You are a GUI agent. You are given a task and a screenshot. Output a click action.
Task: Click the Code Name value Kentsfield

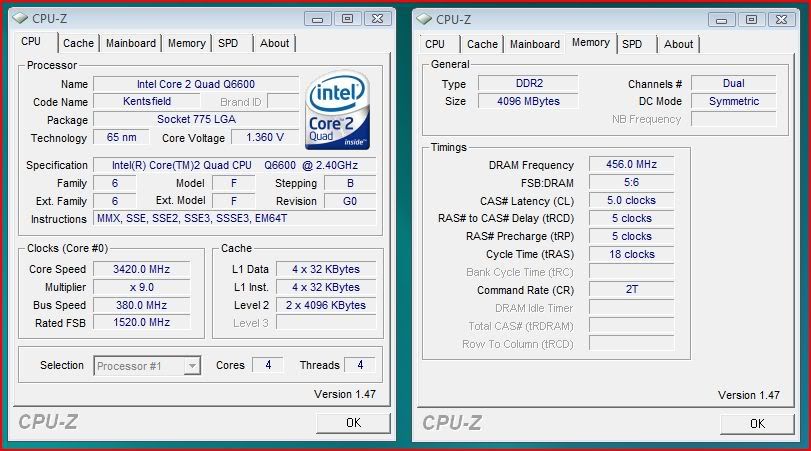(147, 101)
